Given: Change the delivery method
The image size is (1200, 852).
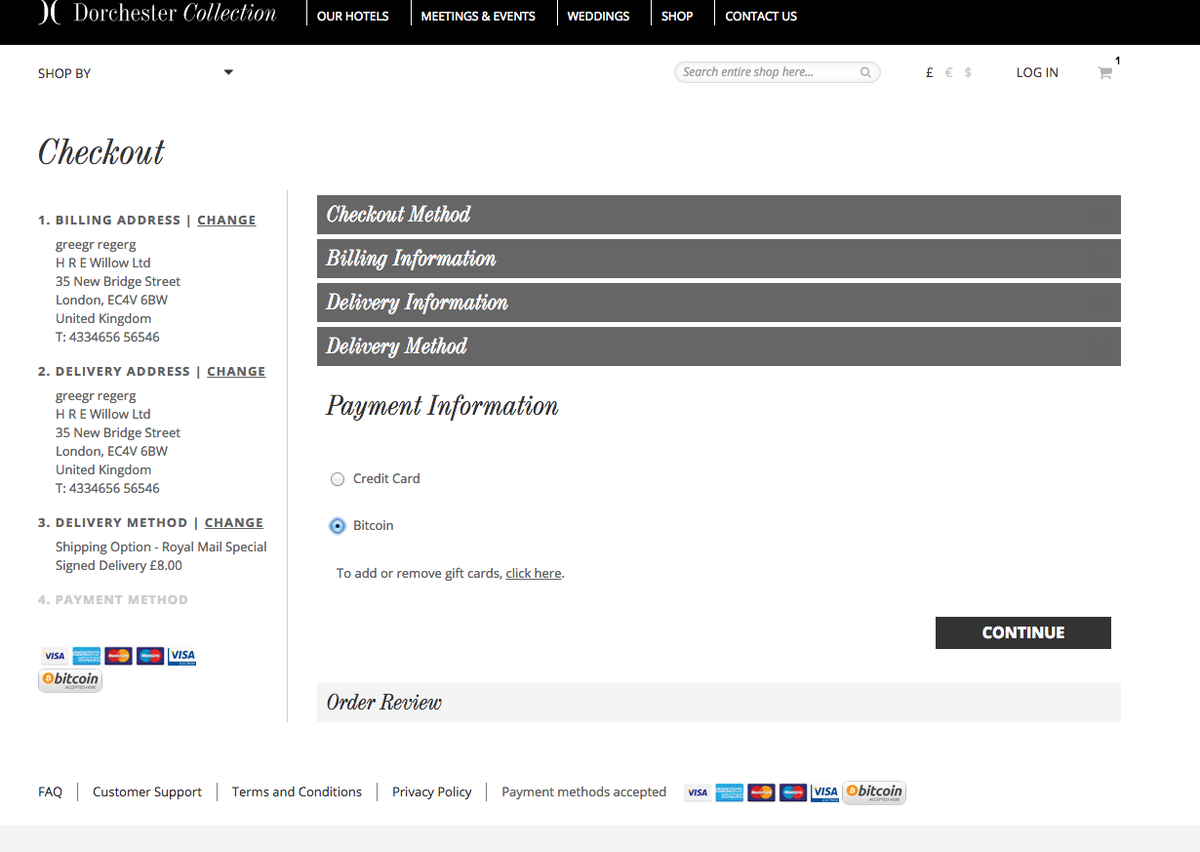Looking at the screenshot, I should [x=234, y=522].
